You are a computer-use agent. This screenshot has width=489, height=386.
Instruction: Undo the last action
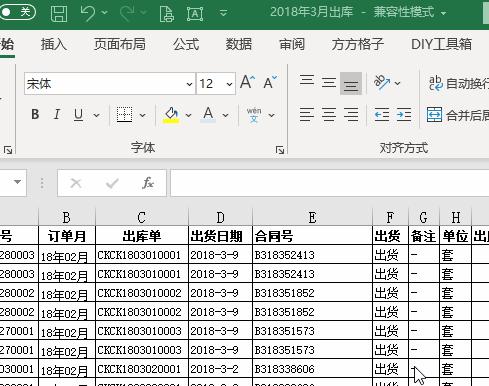[88, 13]
